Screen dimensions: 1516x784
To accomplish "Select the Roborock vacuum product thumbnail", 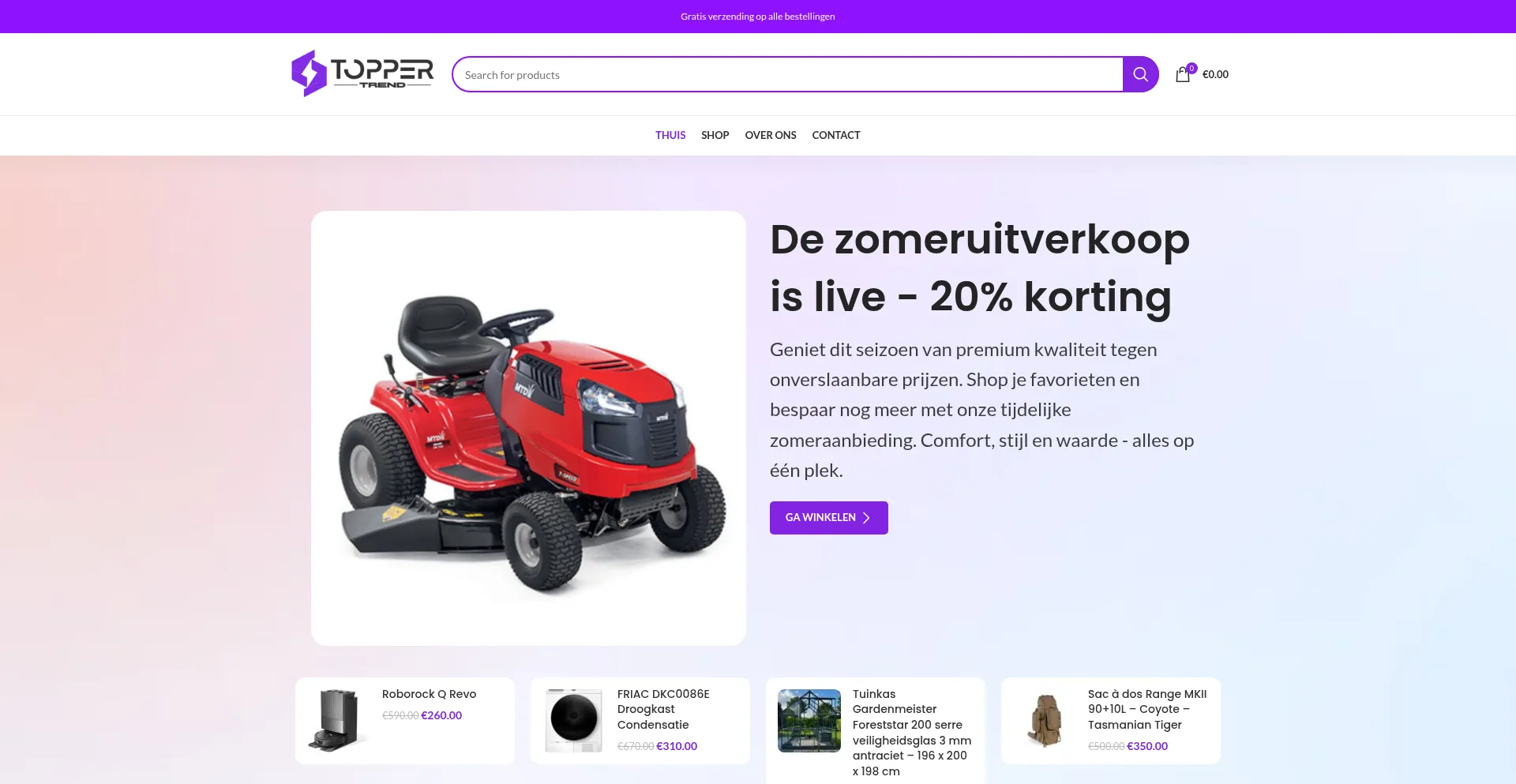I will (337, 720).
